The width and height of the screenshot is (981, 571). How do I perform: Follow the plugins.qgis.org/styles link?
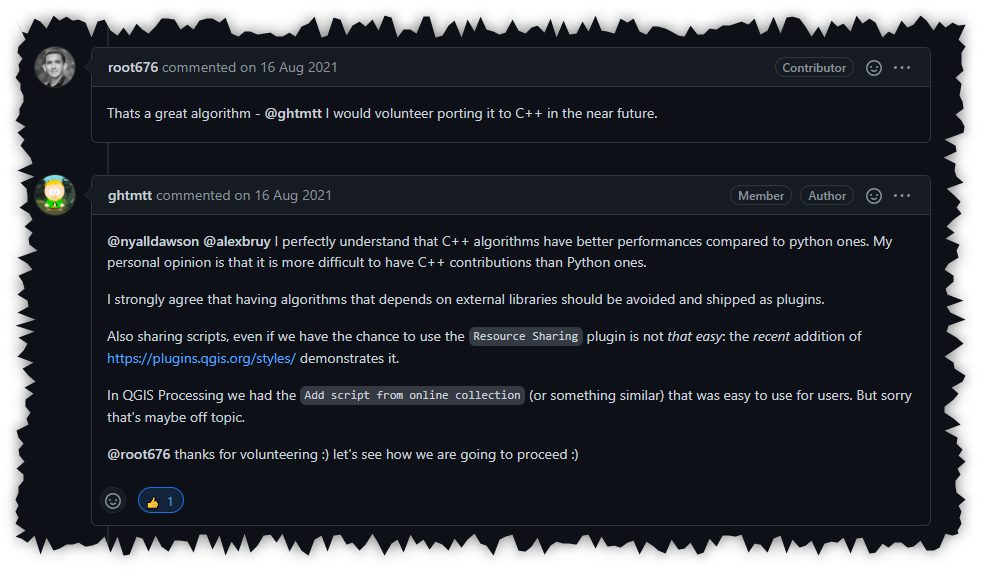(201, 357)
